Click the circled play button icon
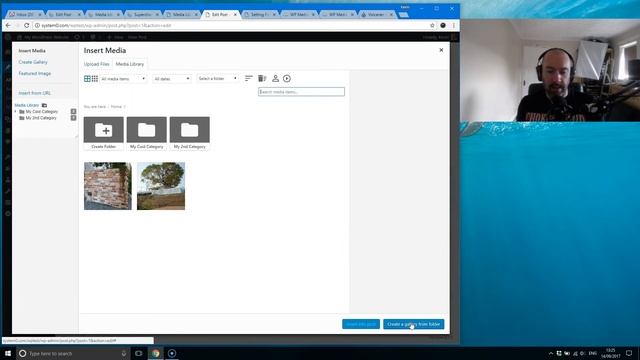 click(287, 78)
